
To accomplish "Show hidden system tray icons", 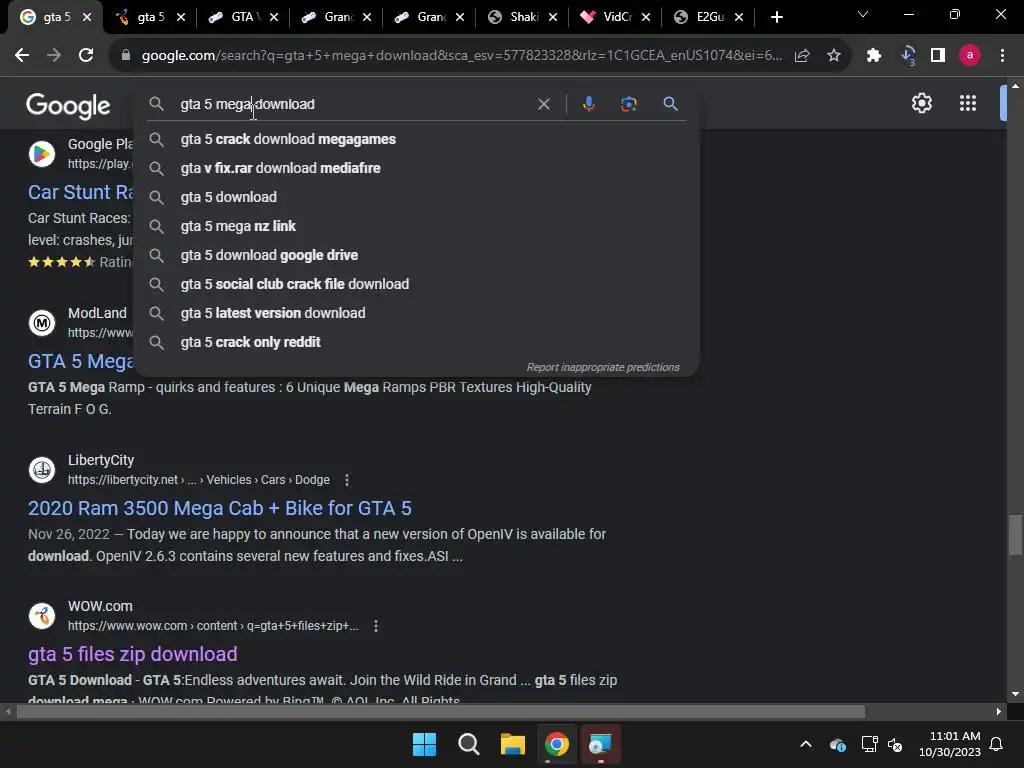I will click(x=806, y=744).
